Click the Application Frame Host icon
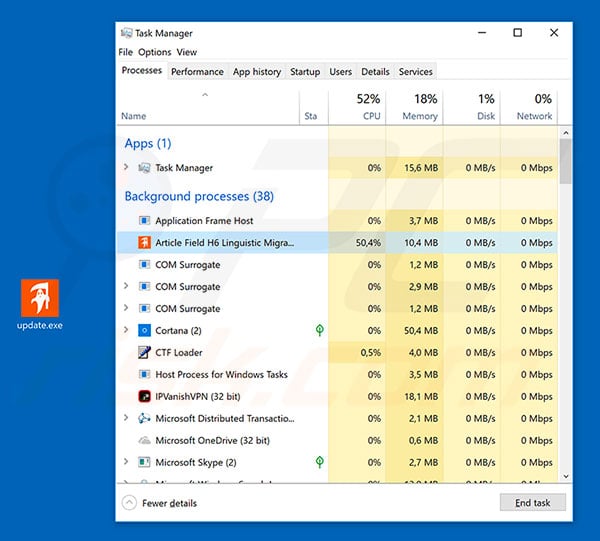 pos(144,220)
